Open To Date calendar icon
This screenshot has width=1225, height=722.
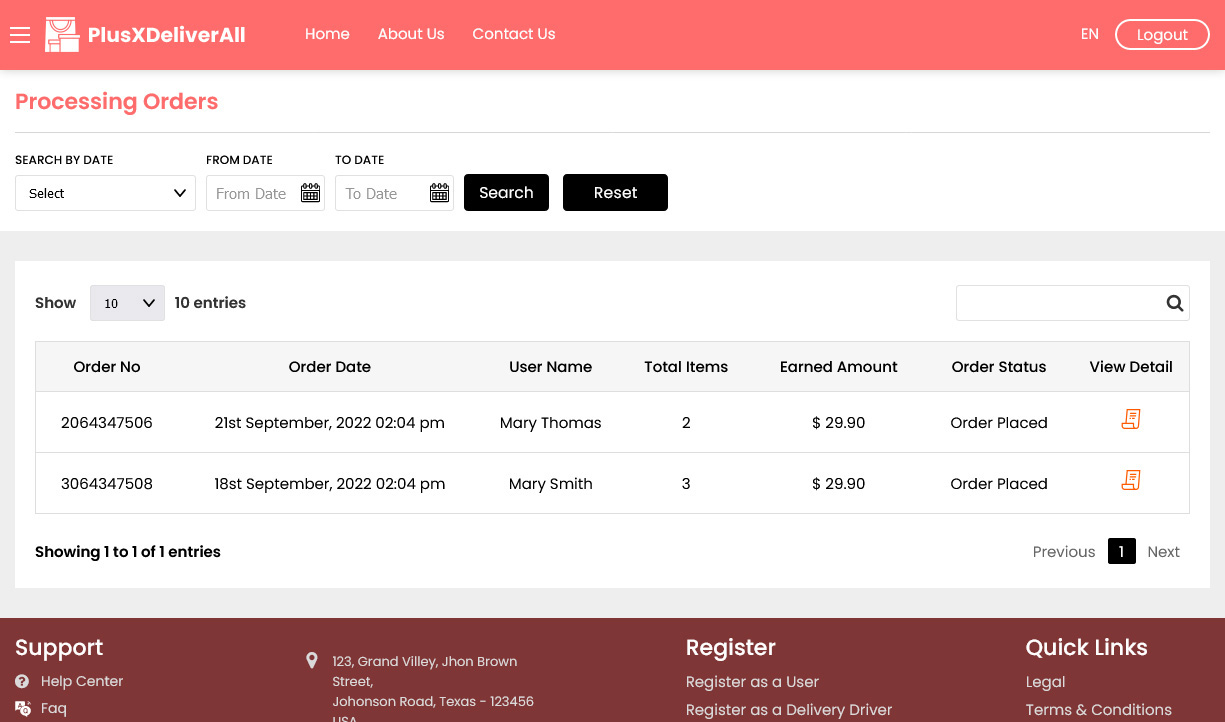point(440,193)
